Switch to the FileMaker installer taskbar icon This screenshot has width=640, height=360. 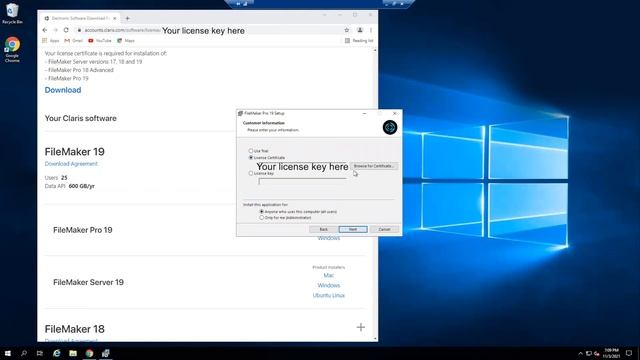pos(106,353)
